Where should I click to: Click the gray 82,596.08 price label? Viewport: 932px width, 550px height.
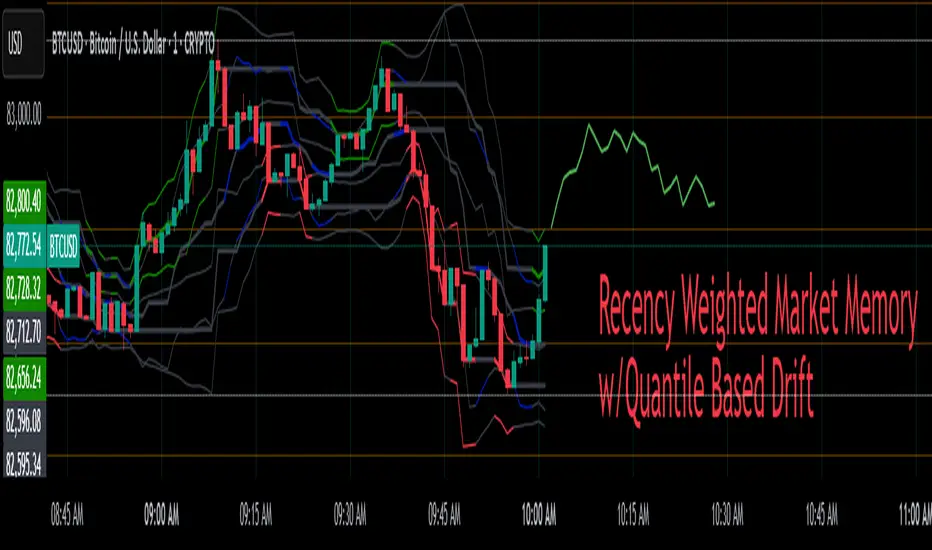[24, 421]
